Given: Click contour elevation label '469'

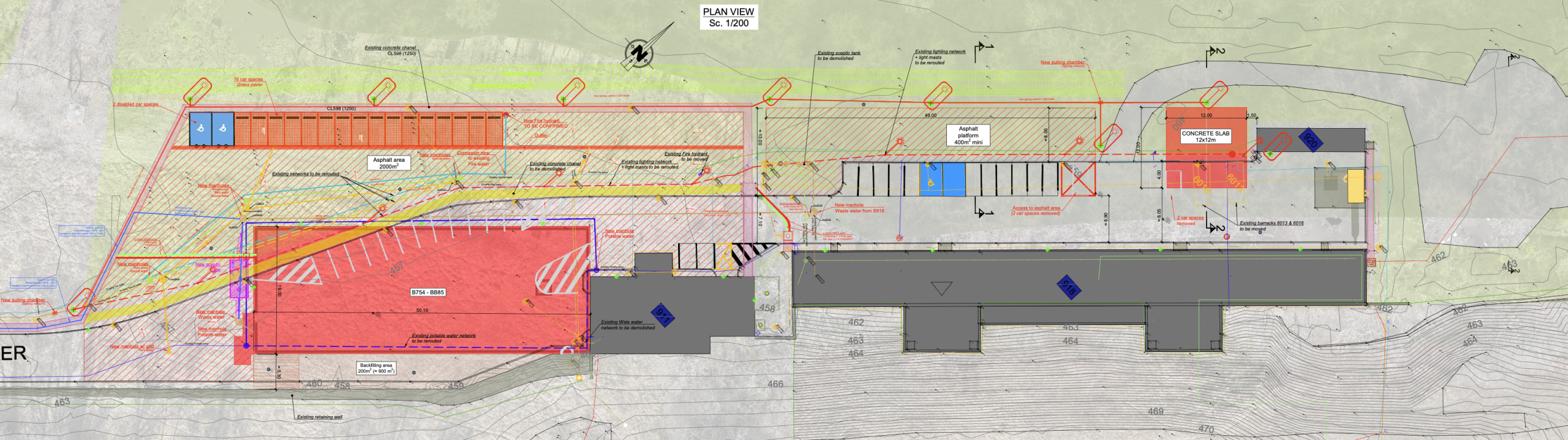Looking at the screenshot, I should click(1156, 411).
